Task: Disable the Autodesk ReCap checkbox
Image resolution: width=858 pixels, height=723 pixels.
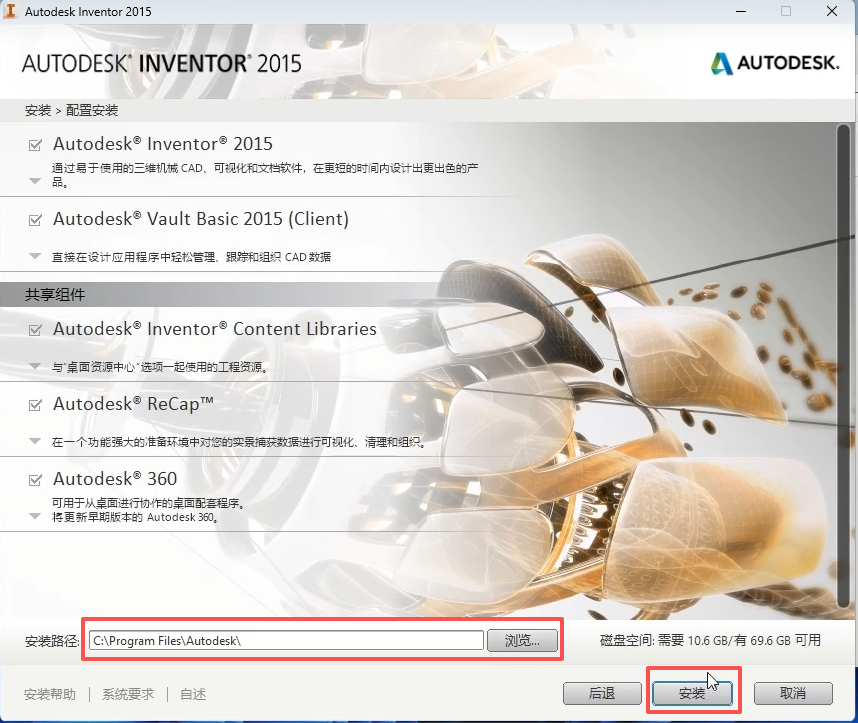Action: pyautogui.click(x=36, y=404)
